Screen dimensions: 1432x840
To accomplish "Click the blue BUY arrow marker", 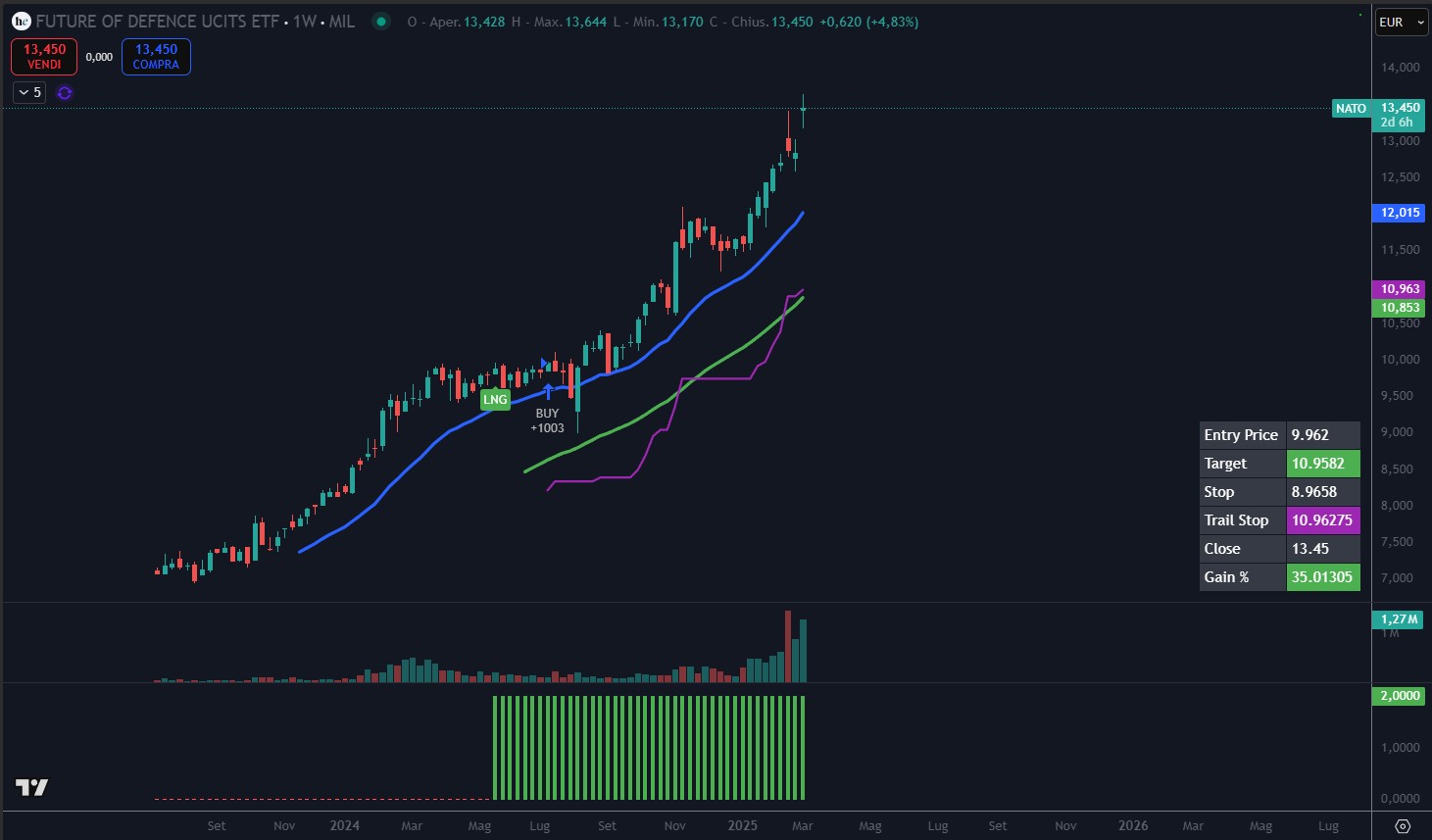I will [547, 392].
